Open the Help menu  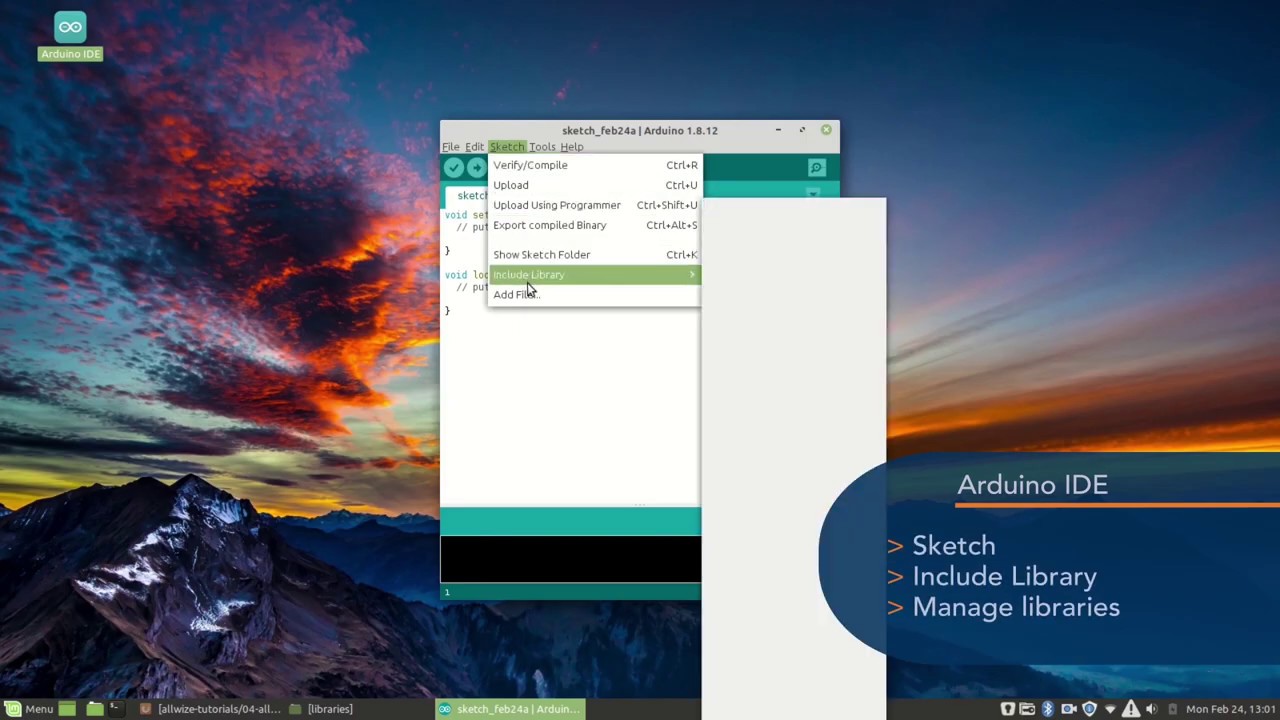pyautogui.click(x=571, y=147)
